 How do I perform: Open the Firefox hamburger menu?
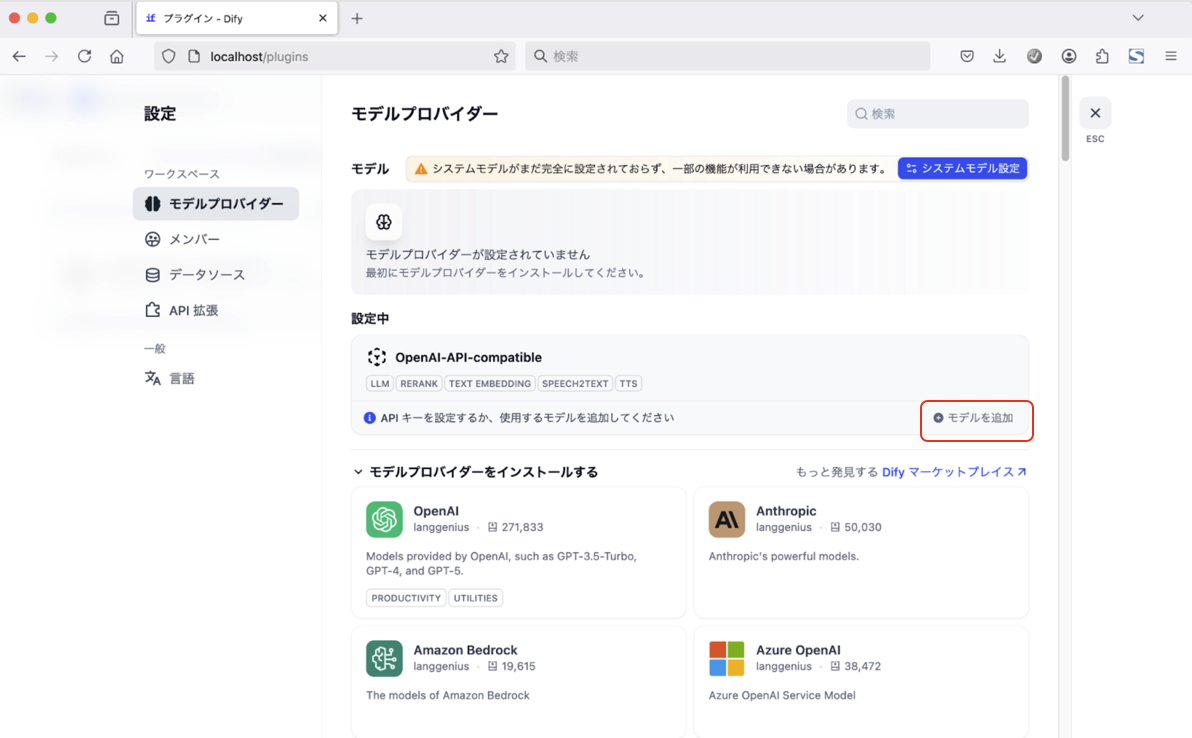[1171, 56]
